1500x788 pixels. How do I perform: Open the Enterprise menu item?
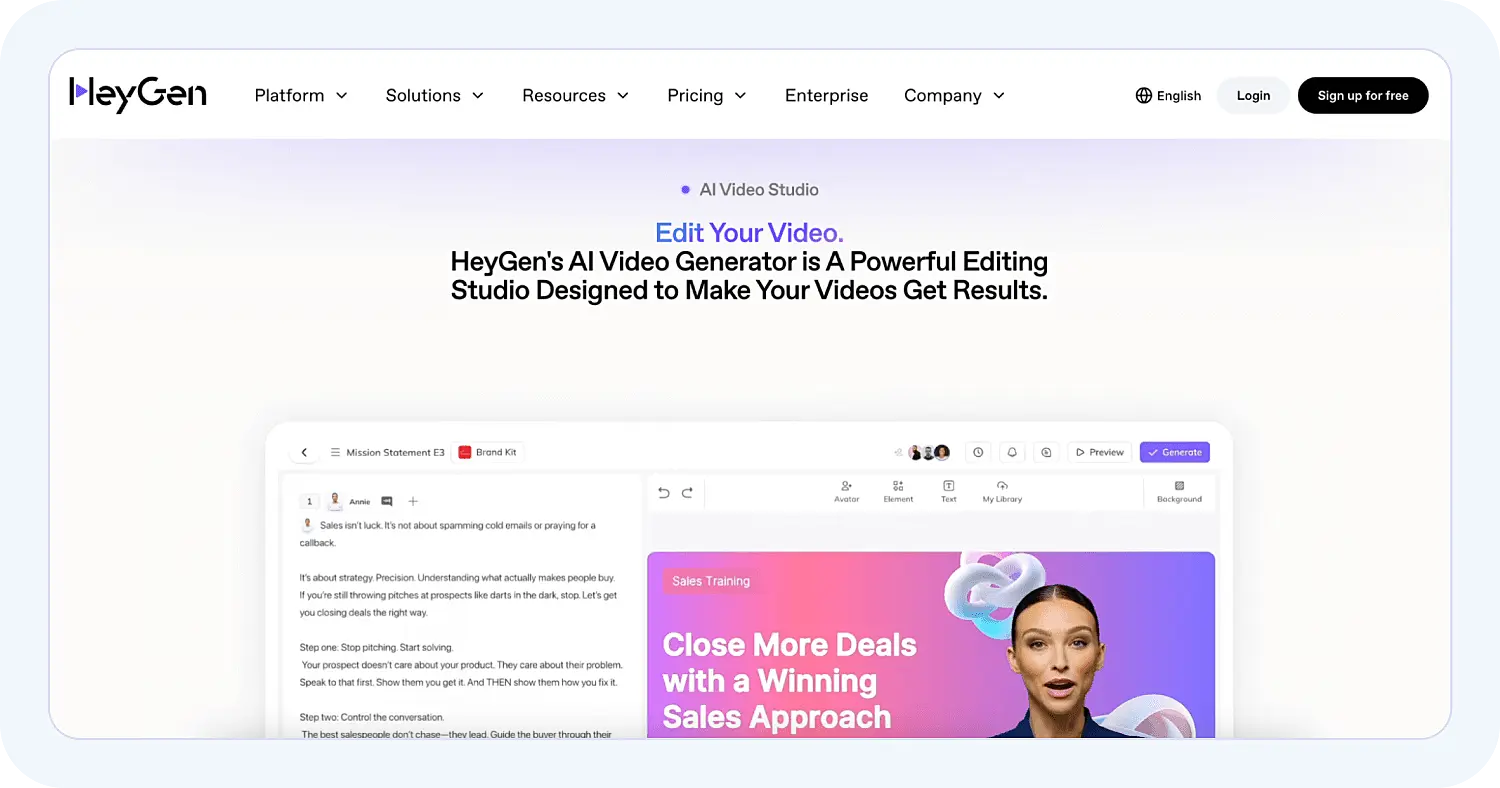826,95
